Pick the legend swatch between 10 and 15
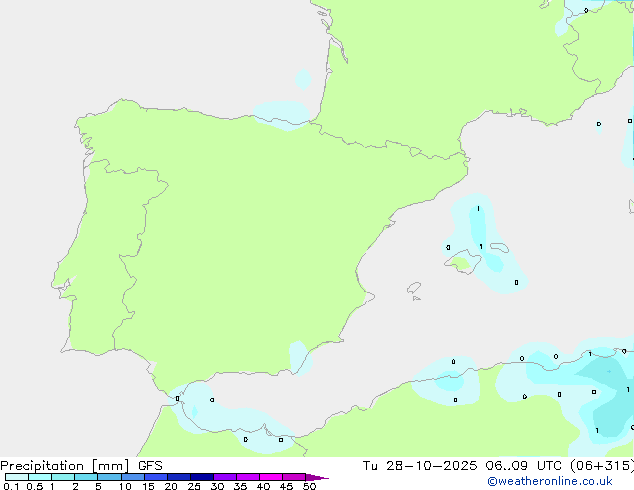 pos(132,478)
